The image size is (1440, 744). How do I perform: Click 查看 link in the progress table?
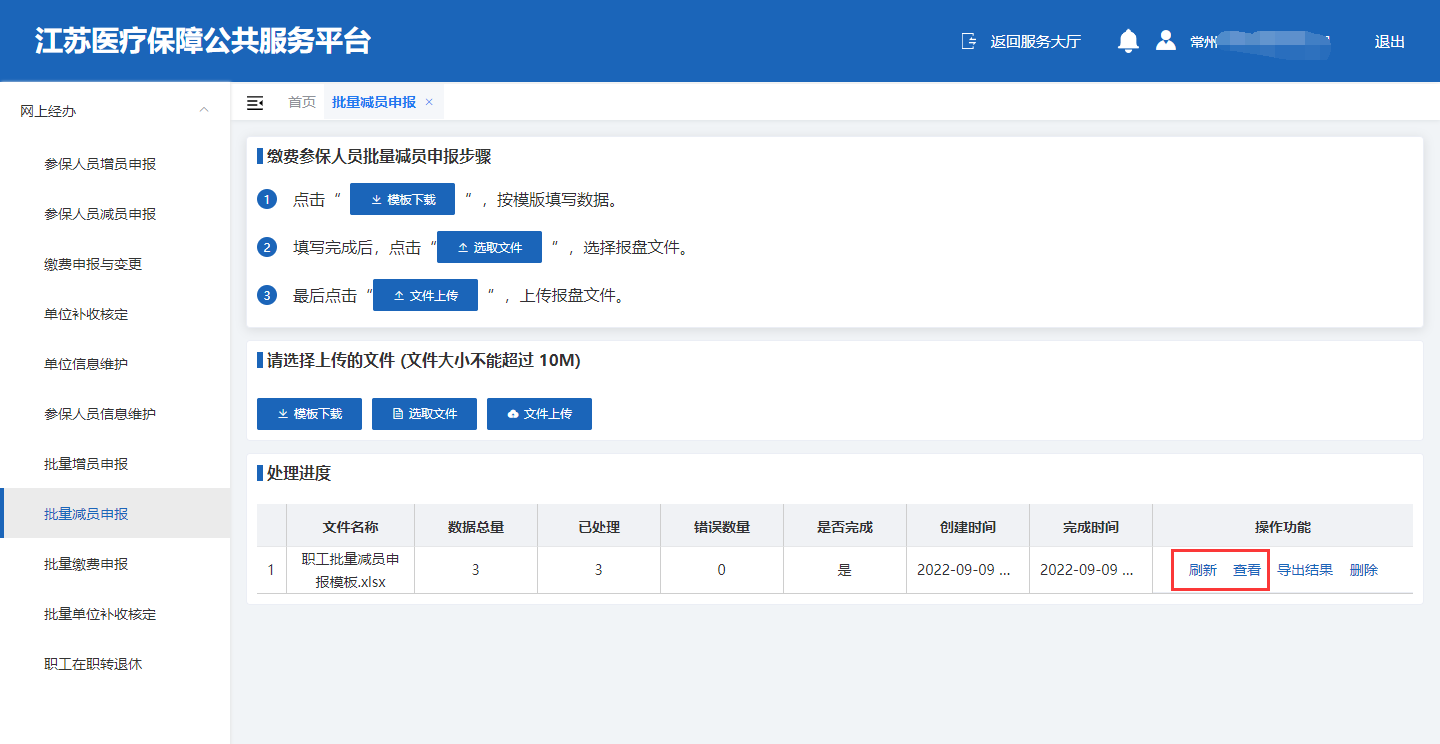(x=1246, y=570)
